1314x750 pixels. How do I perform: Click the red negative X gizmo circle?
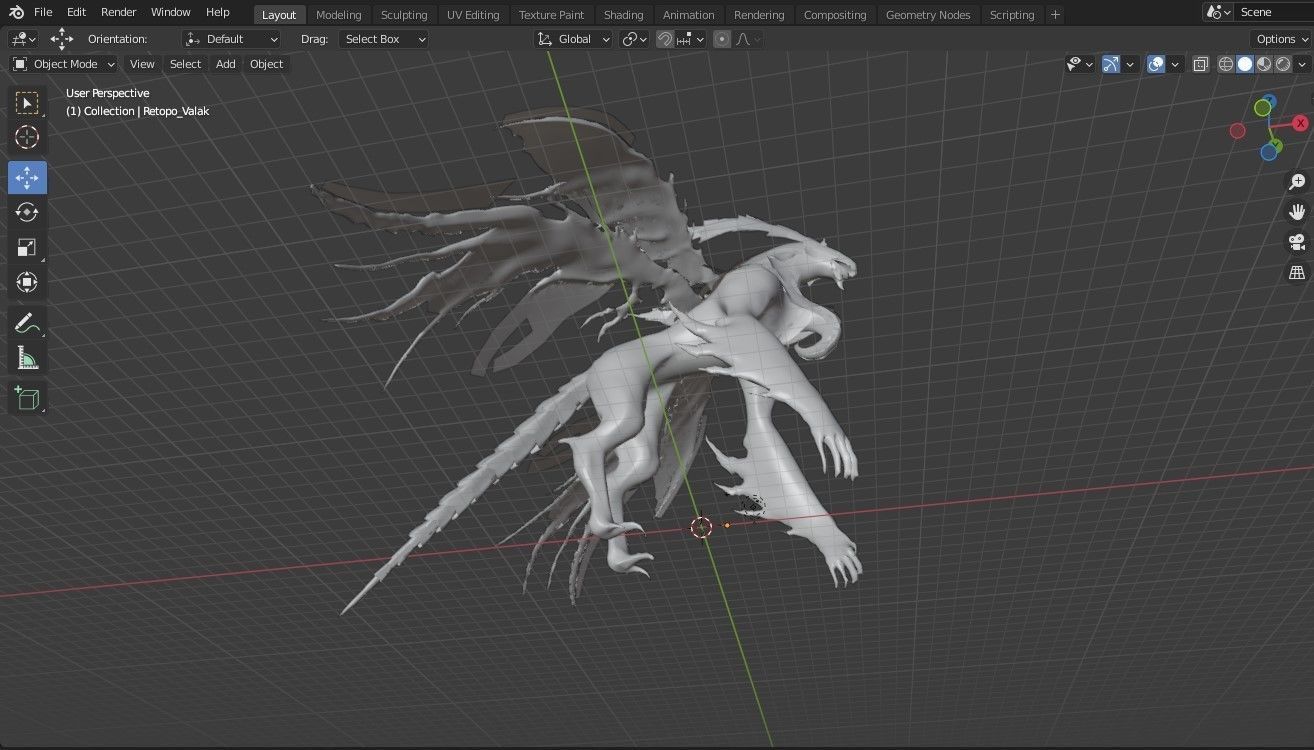click(x=1237, y=131)
